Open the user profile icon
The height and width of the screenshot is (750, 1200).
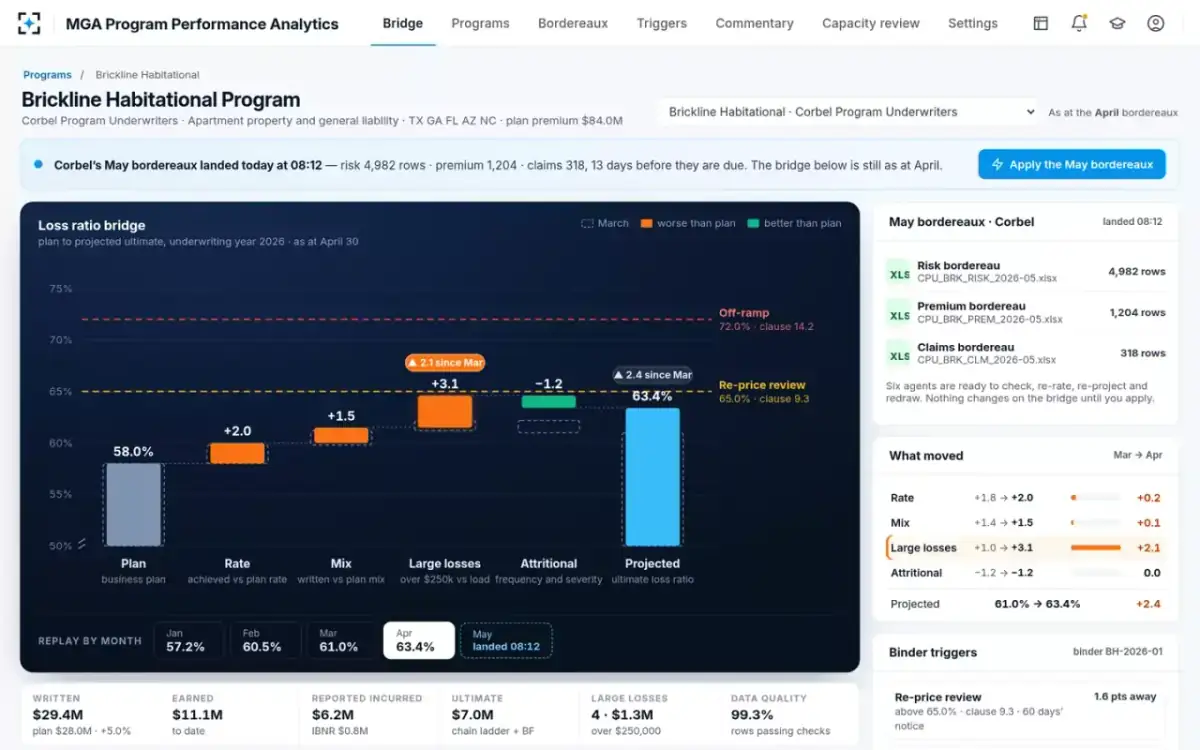[x=1156, y=23]
